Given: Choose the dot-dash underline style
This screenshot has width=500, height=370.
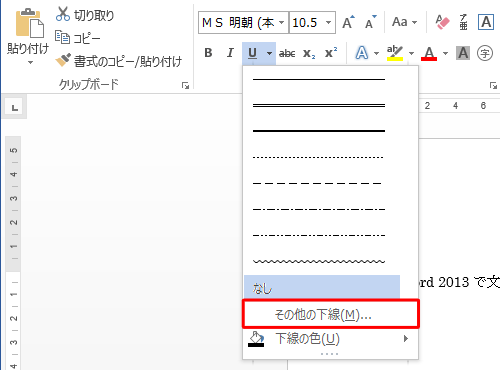Looking at the screenshot, I should click(x=319, y=209).
